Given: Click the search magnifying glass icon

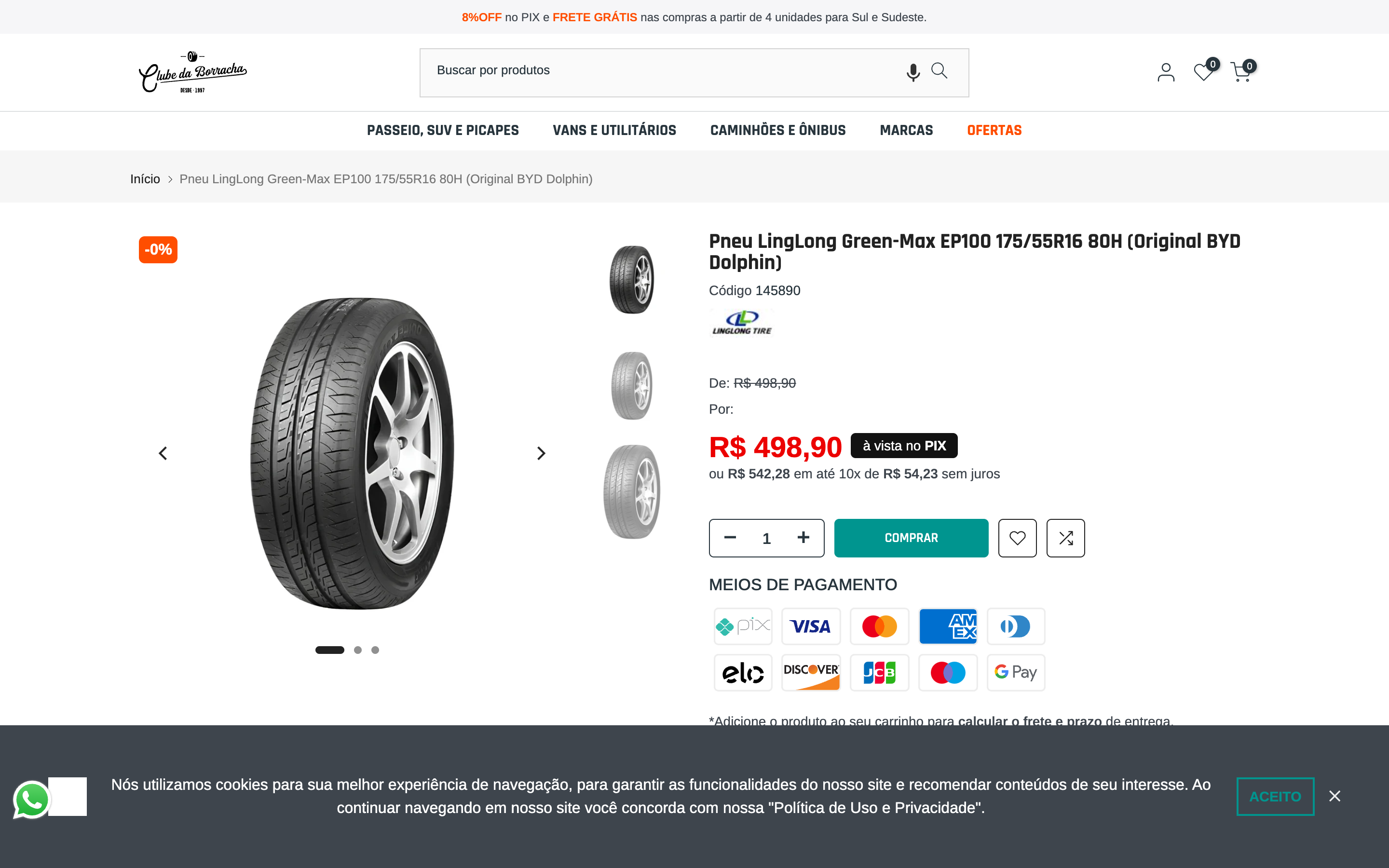Looking at the screenshot, I should click(939, 70).
